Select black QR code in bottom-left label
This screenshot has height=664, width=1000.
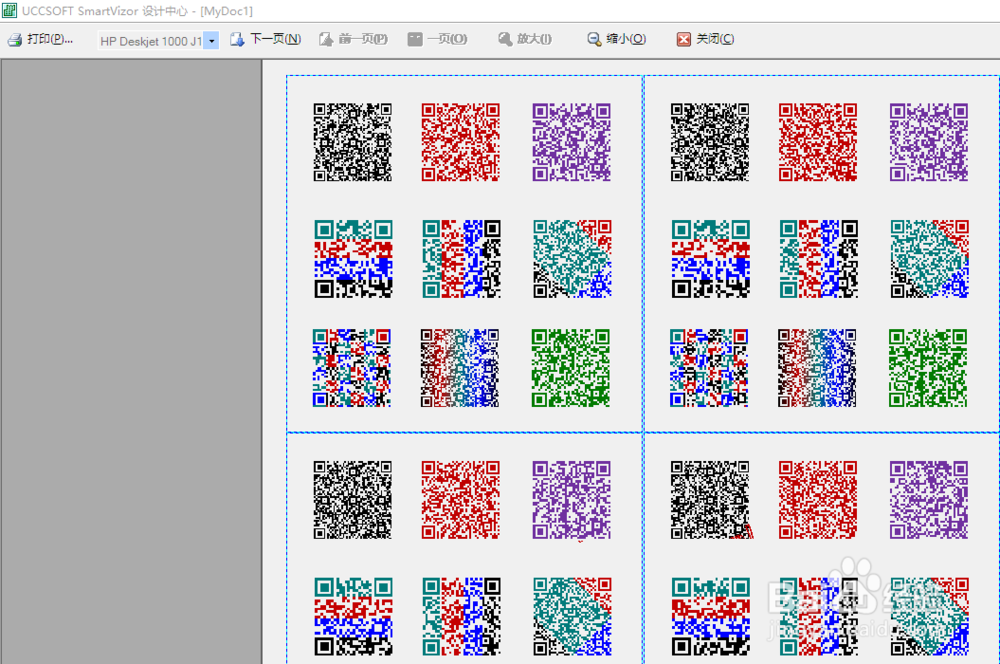click(x=353, y=500)
